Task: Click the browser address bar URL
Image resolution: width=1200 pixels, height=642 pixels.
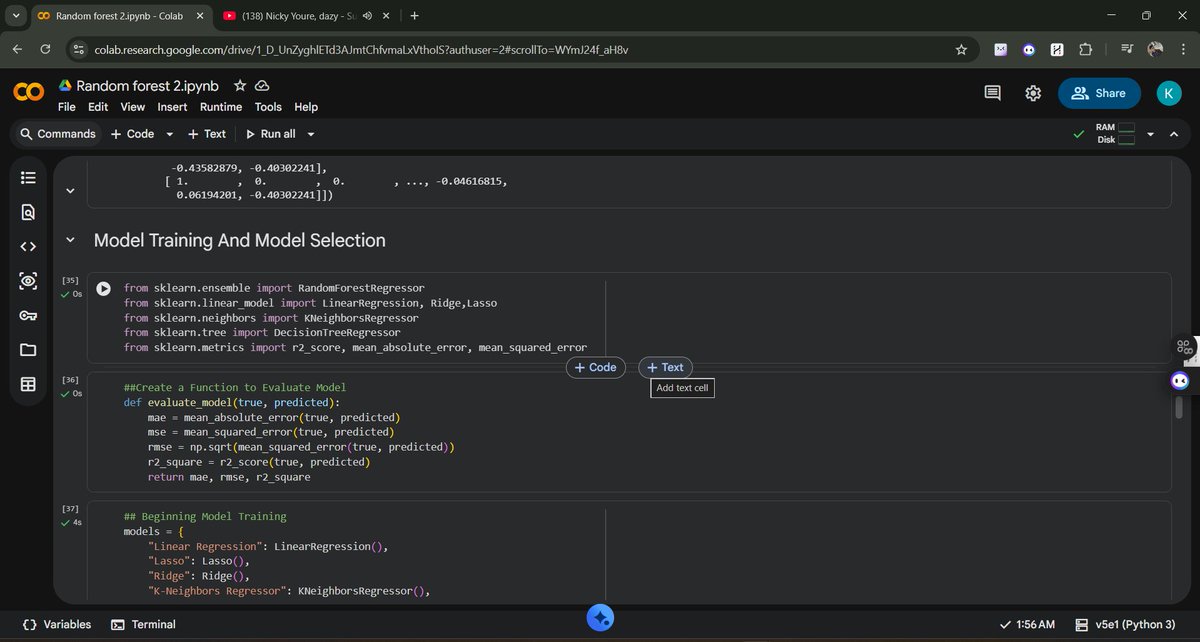Action: pos(361,49)
